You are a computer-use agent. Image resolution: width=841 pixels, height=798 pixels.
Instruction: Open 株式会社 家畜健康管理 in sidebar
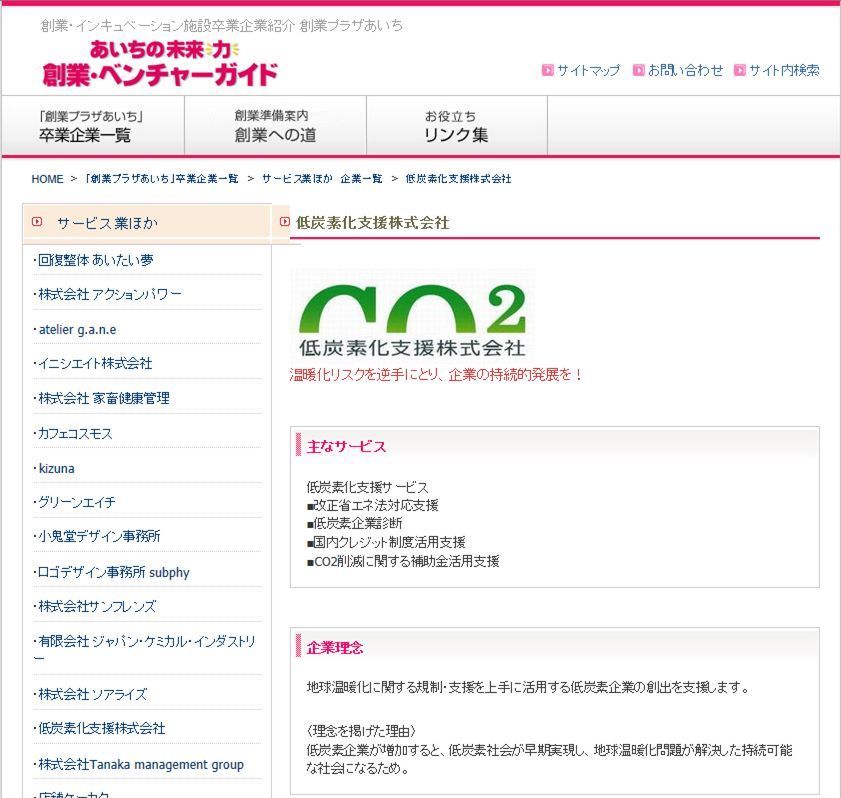(x=104, y=398)
